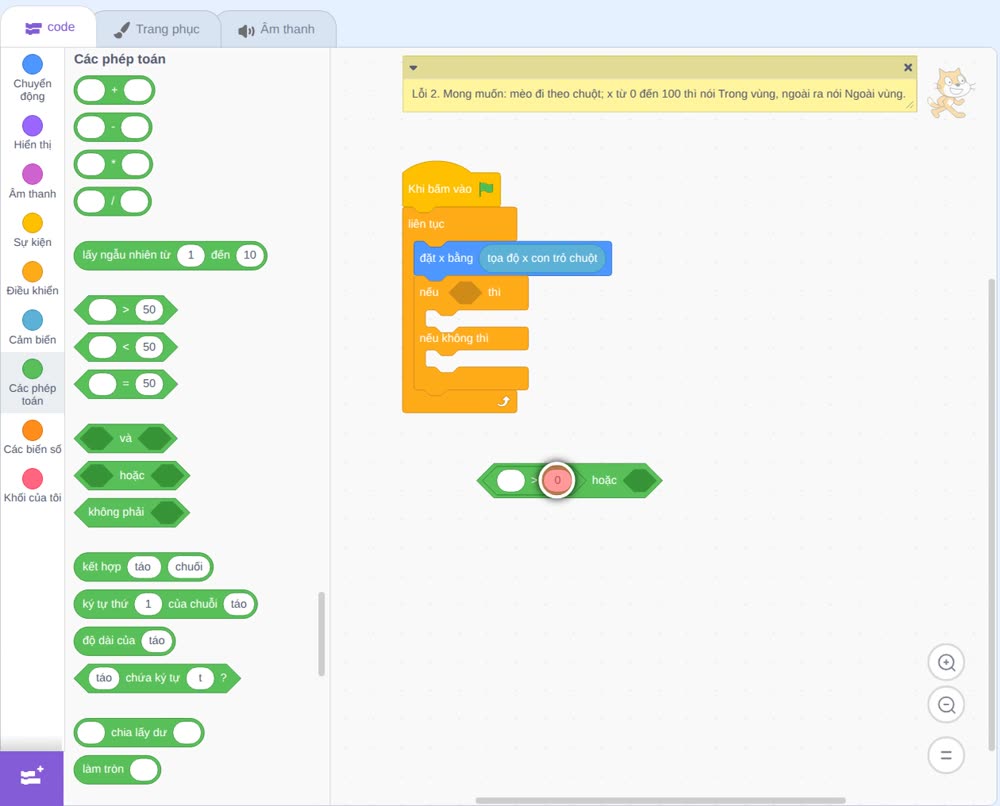This screenshot has width=1000, height=806.
Task: Click the độ dài của block
Action: (124, 641)
